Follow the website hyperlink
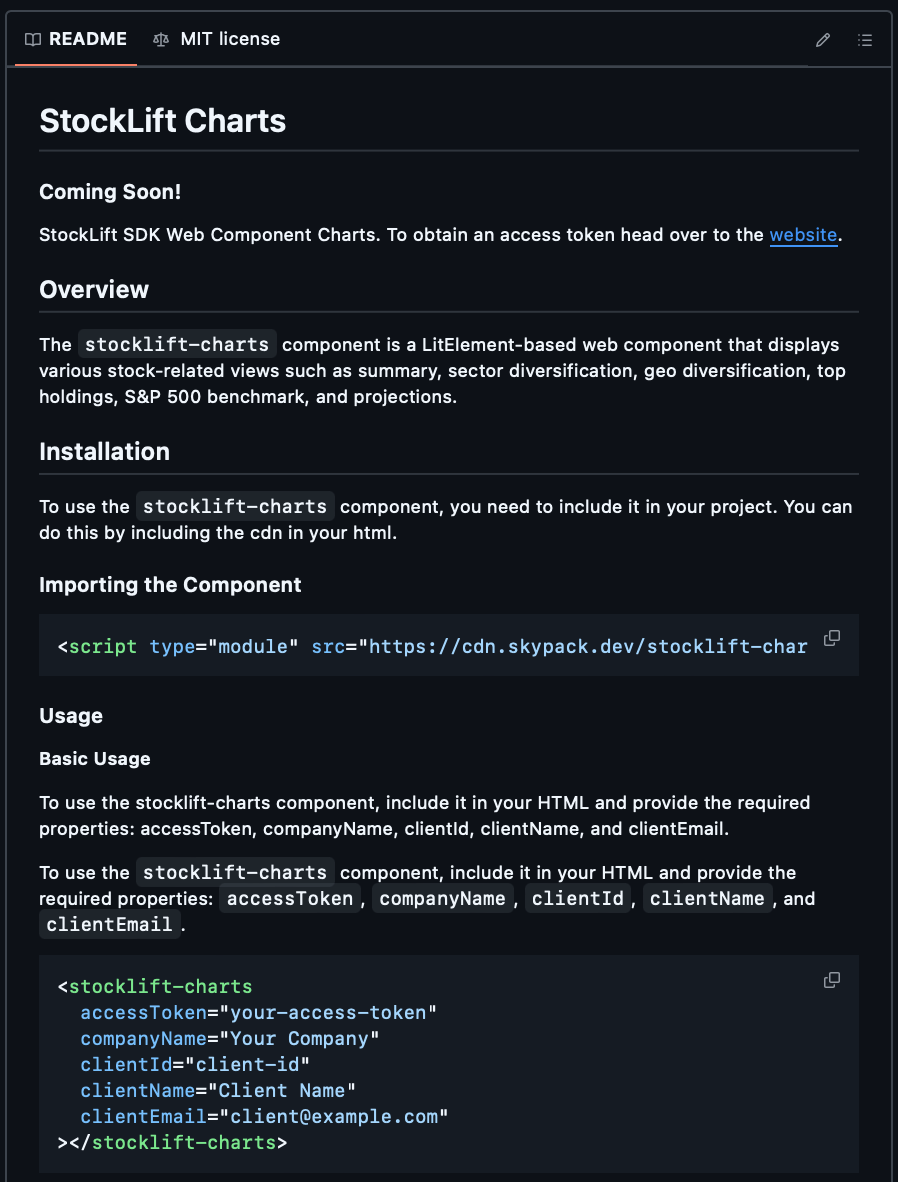The width and height of the screenshot is (898, 1182). [803, 235]
